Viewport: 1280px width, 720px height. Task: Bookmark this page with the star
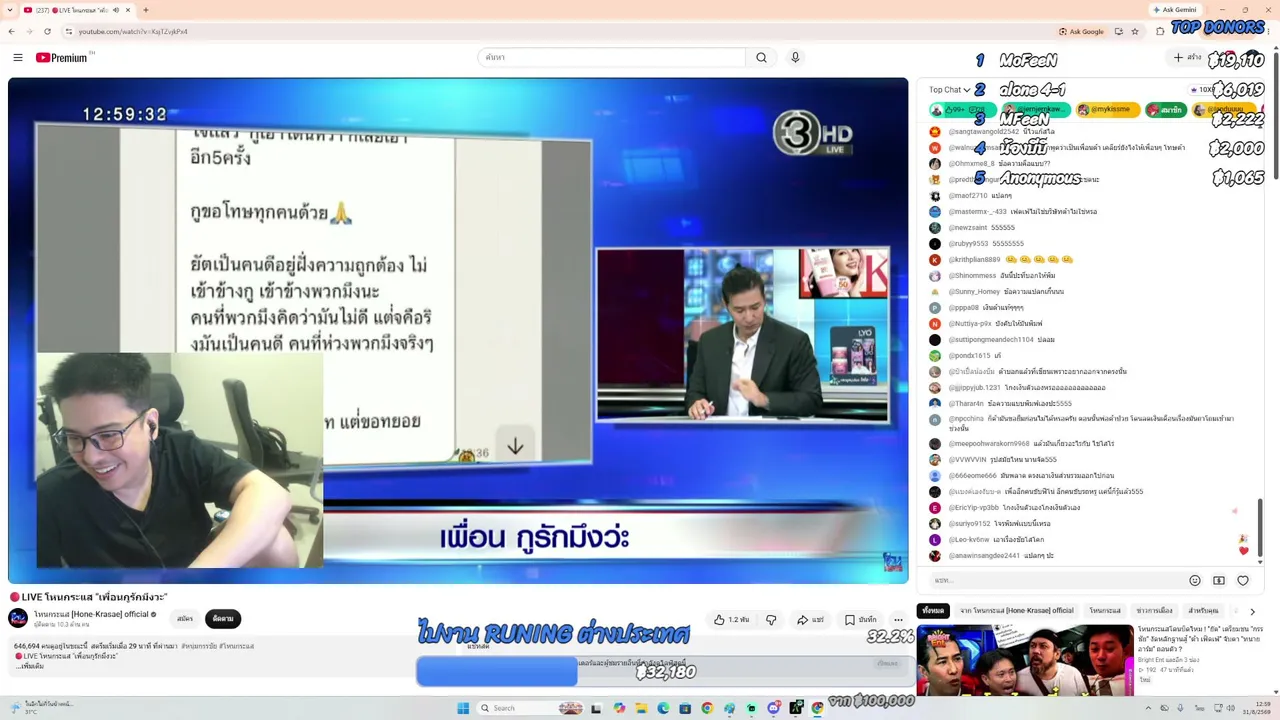pos(1135,31)
